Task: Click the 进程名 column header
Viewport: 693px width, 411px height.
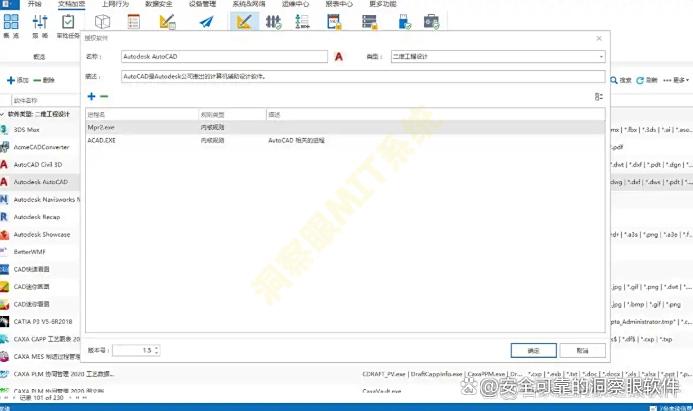Action: [x=142, y=114]
